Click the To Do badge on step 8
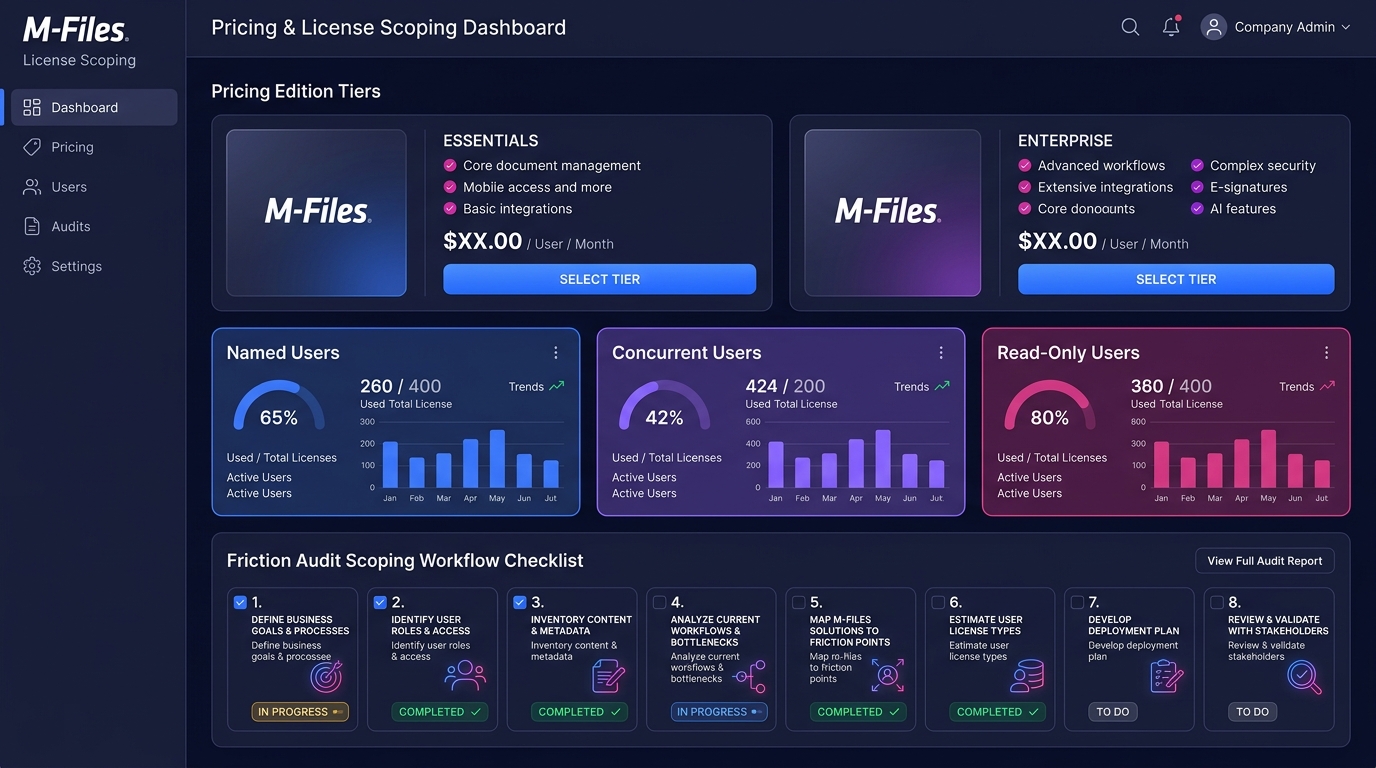 [1253, 712]
